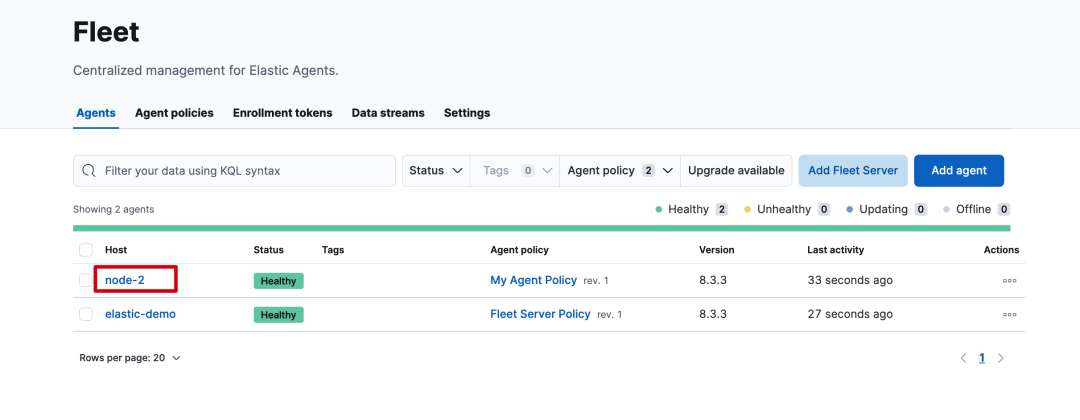1080x420 pixels.
Task: Expand the Status filter dropdown
Action: (436, 171)
